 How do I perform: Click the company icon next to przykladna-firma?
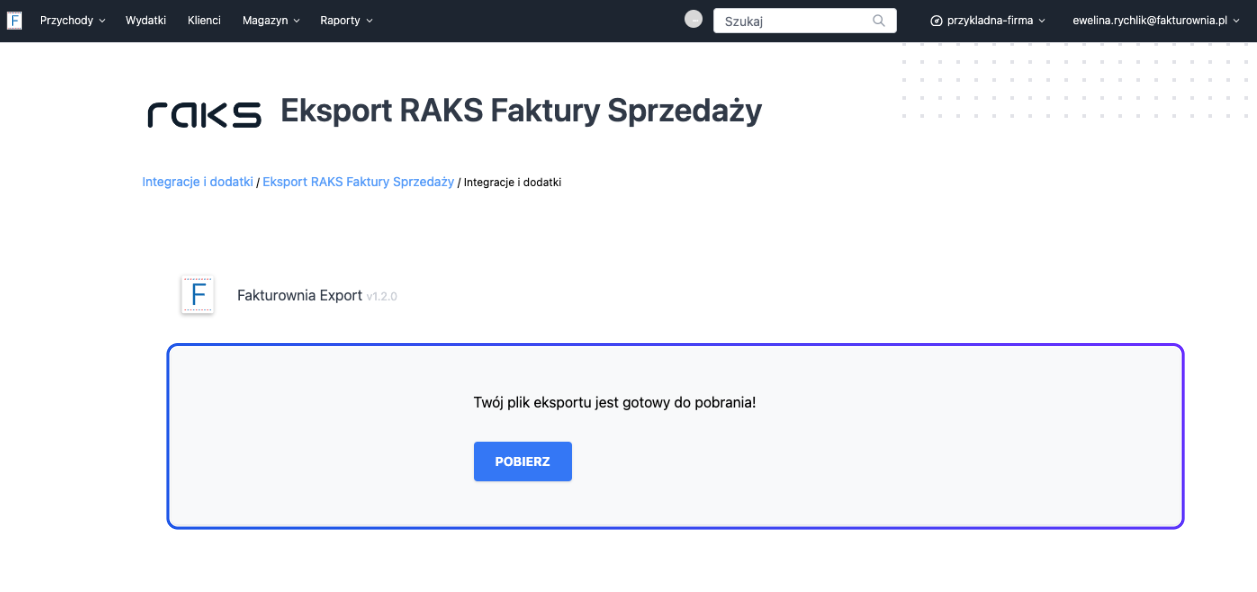pos(936,18)
